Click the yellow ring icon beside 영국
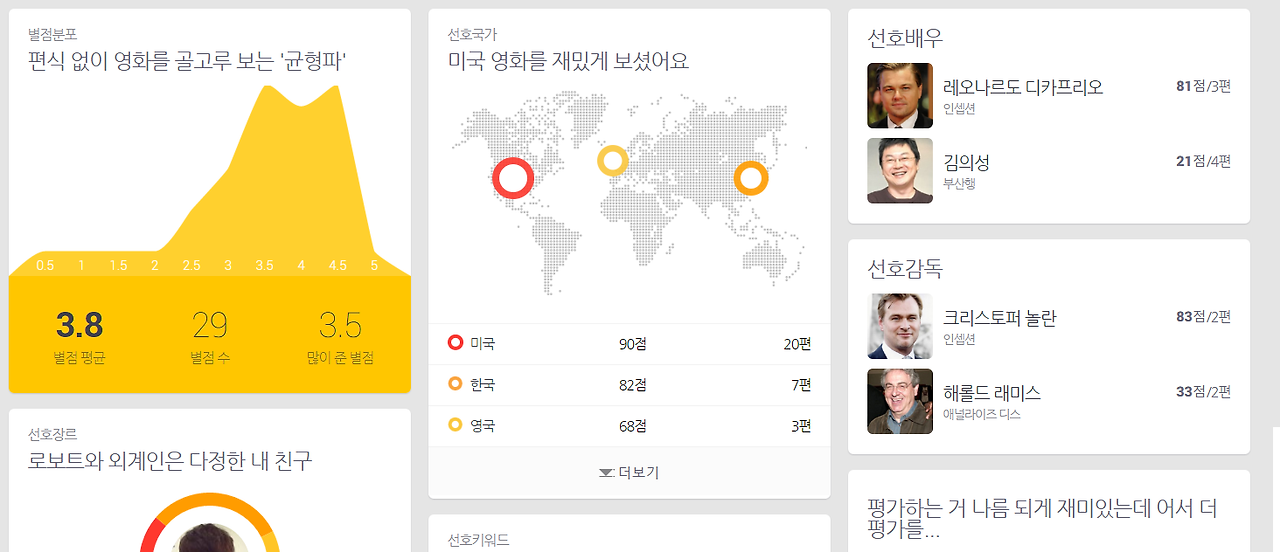Image resolution: width=1280 pixels, height=552 pixels. (456, 425)
